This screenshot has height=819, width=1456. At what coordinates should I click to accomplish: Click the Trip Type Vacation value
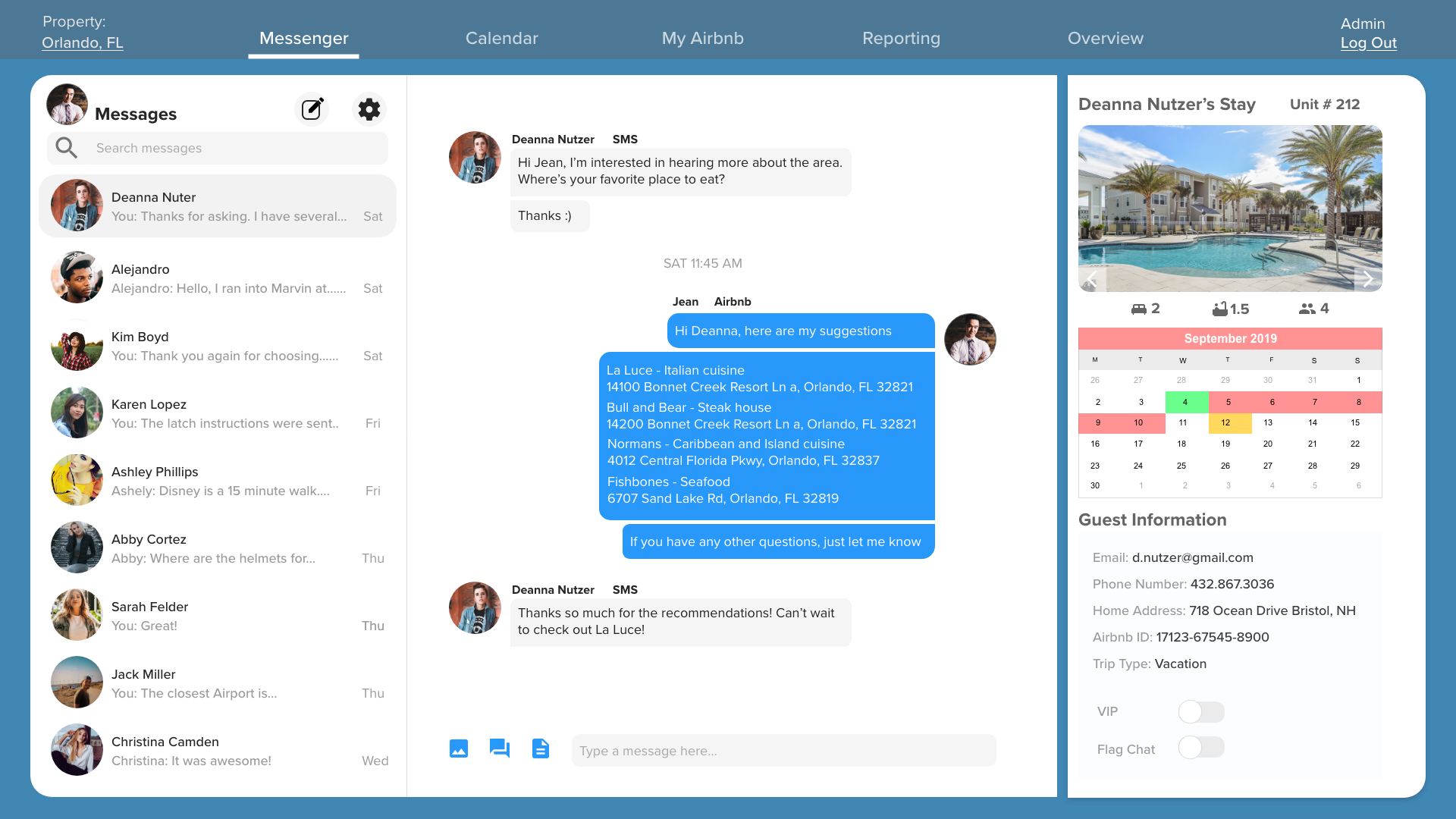(1180, 664)
